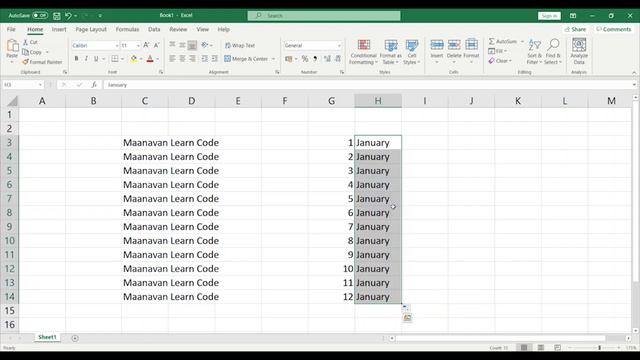Click the Copy icon

(25, 52)
